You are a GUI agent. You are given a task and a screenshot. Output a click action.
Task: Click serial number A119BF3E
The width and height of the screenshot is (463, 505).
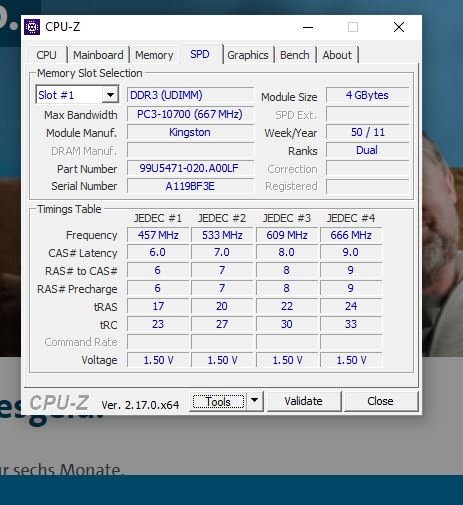click(190, 186)
